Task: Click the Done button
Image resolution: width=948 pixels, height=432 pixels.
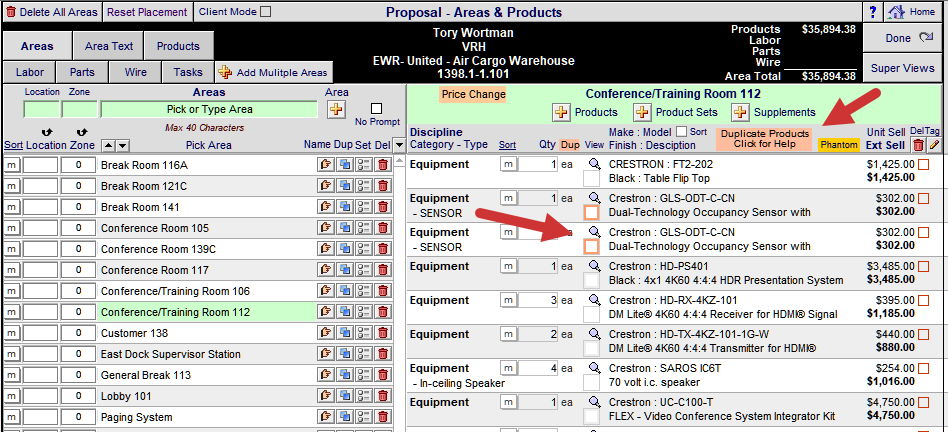Action: pyautogui.click(x=905, y=38)
